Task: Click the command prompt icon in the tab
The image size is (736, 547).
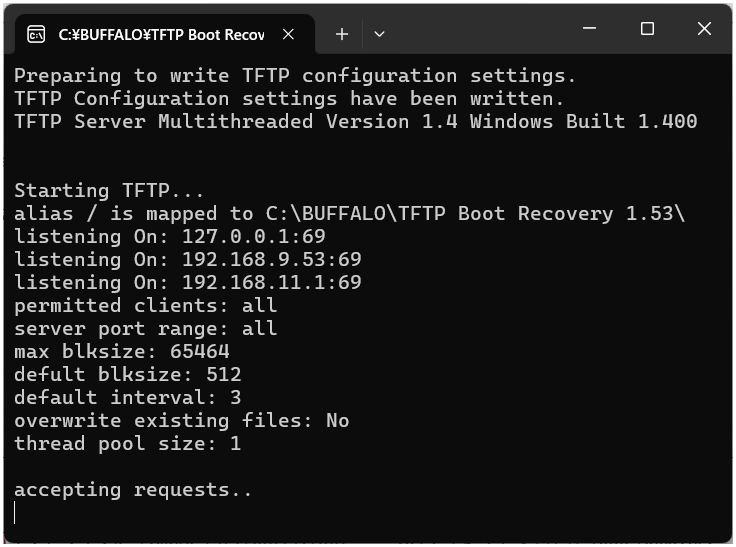Action: [36, 34]
